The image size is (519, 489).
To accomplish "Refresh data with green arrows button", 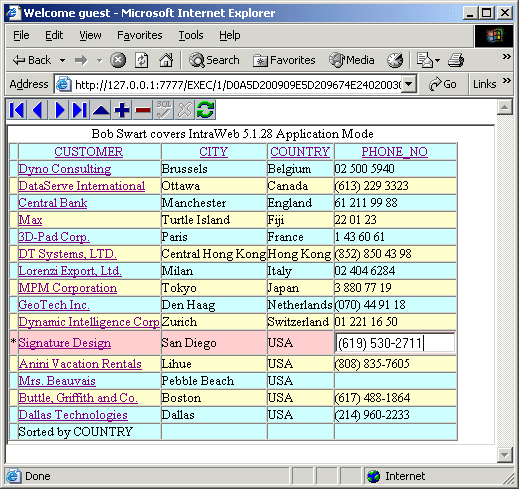I will (205, 110).
